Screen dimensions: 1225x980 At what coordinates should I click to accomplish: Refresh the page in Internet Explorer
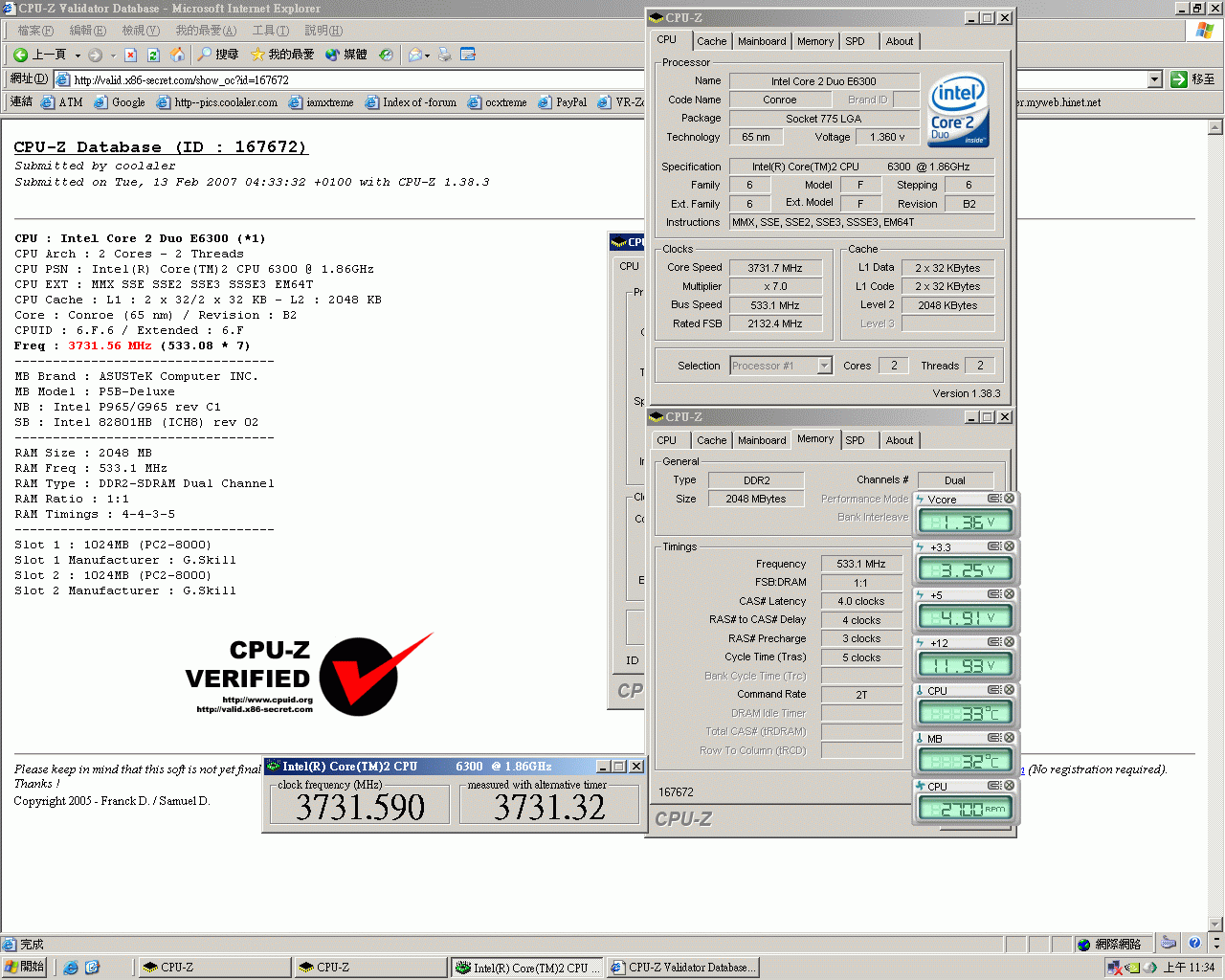pos(153,55)
